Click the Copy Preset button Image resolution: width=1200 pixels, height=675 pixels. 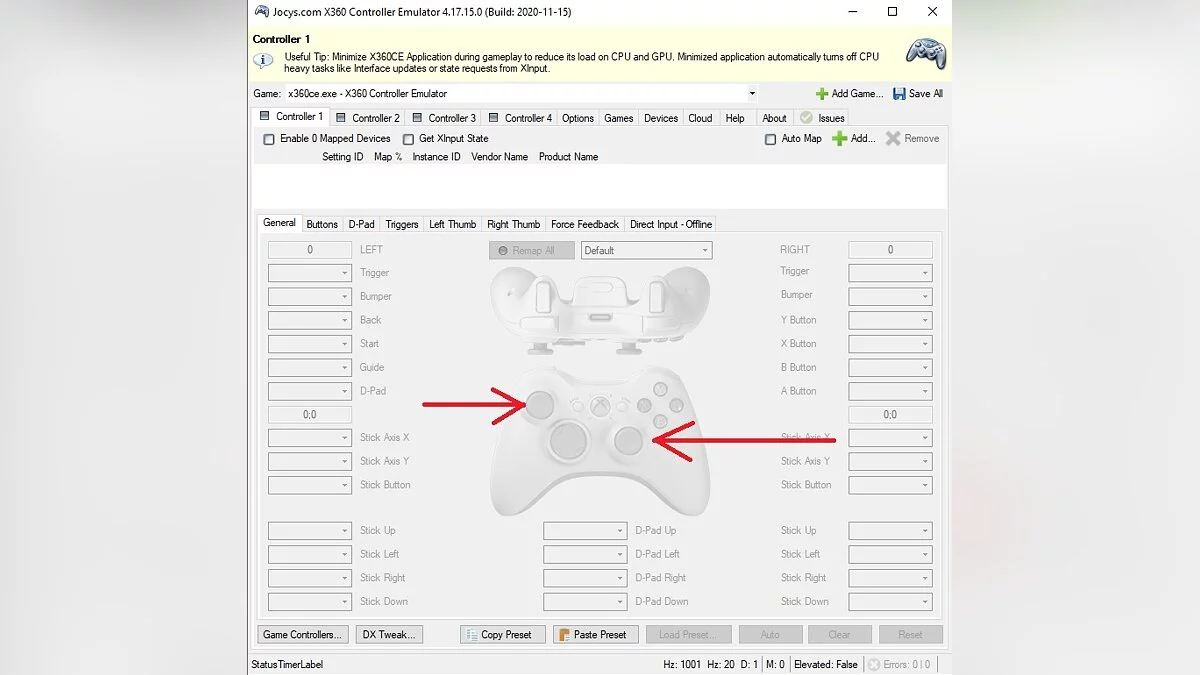(x=503, y=635)
